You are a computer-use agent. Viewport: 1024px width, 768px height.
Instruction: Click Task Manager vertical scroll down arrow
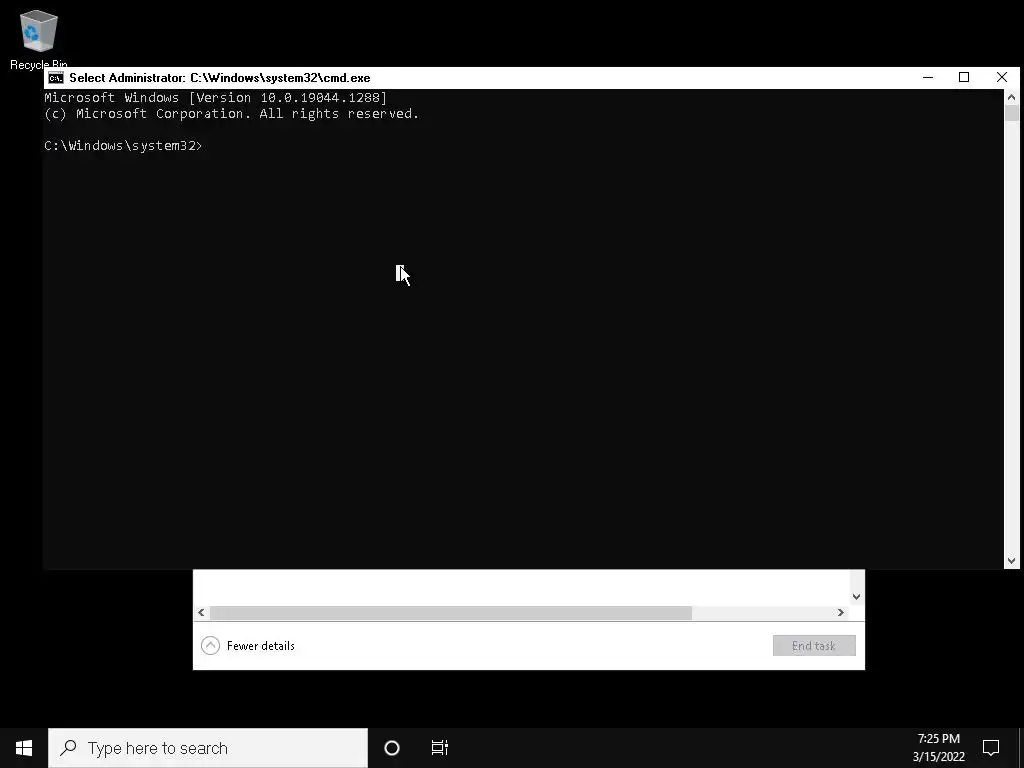pyautogui.click(x=856, y=596)
